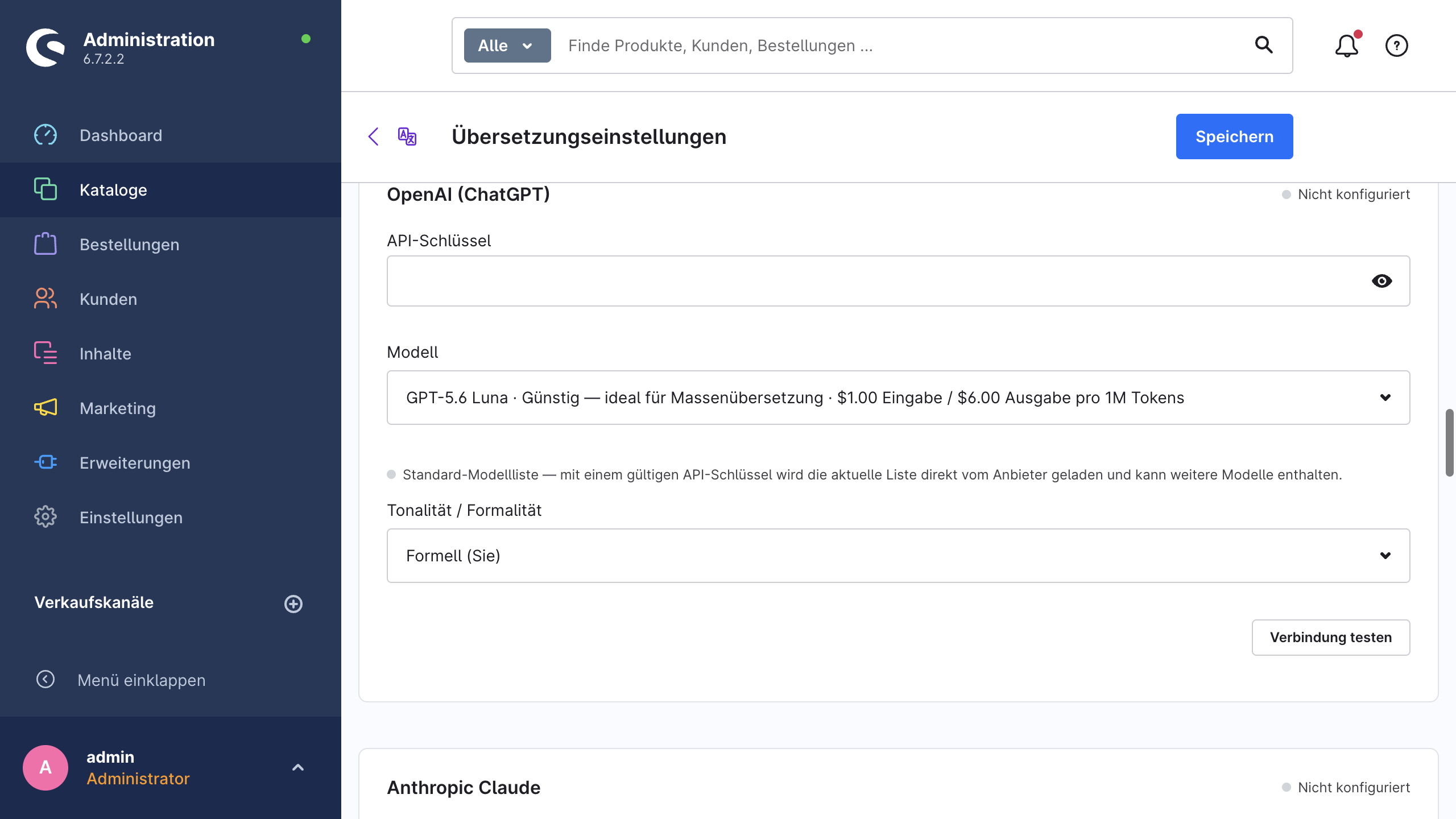This screenshot has height=819, width=1456.
Task: Open the Alle search filter dropdown
Action: coord(507,45)
